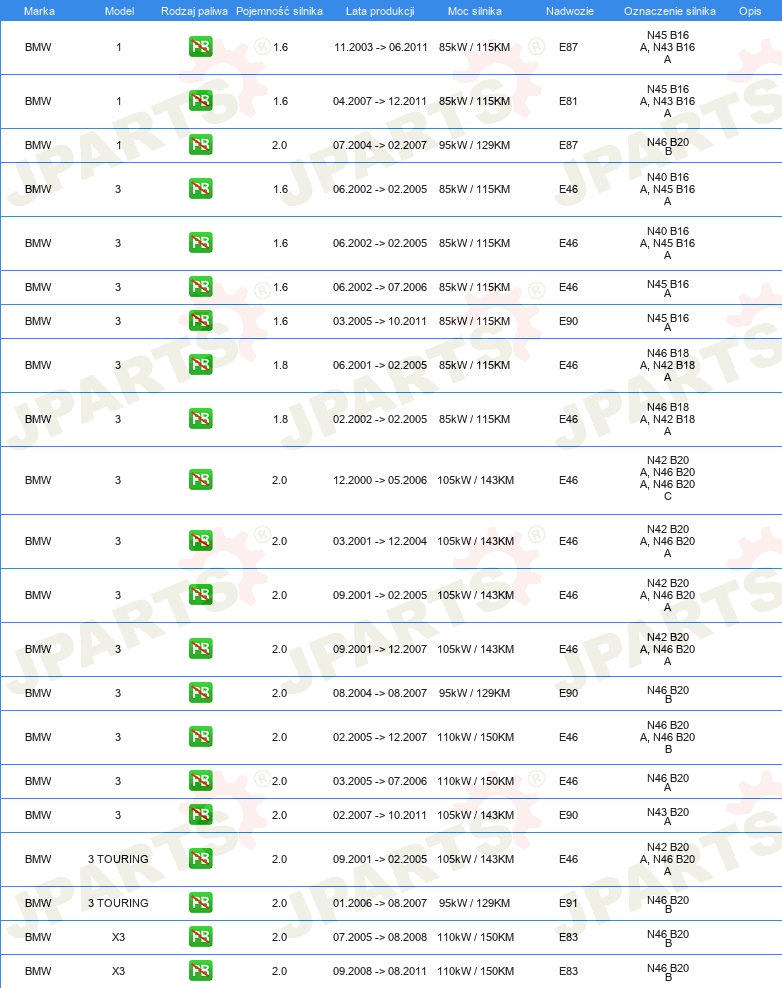Click the date range 12.2000 -> 05.2006
Image resolution: width=782 pixels, height=988 pixels.
tap(380, 481)
